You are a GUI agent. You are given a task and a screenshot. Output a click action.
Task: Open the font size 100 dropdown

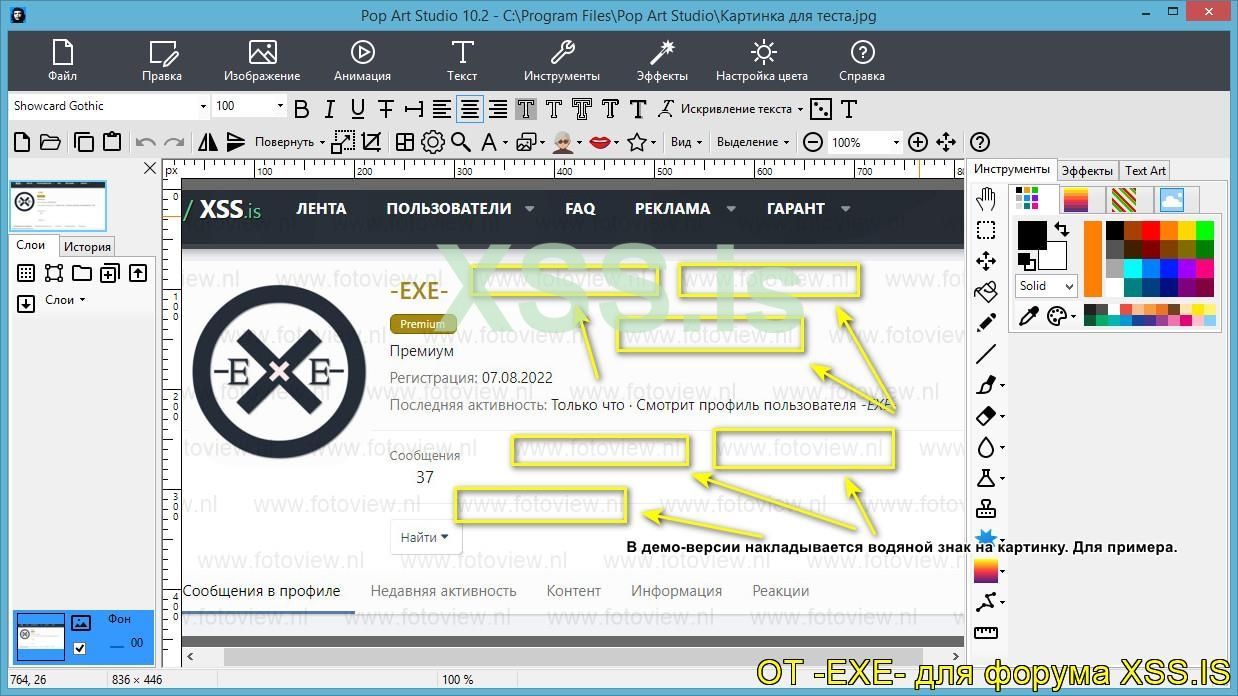[x=280, y=106]
